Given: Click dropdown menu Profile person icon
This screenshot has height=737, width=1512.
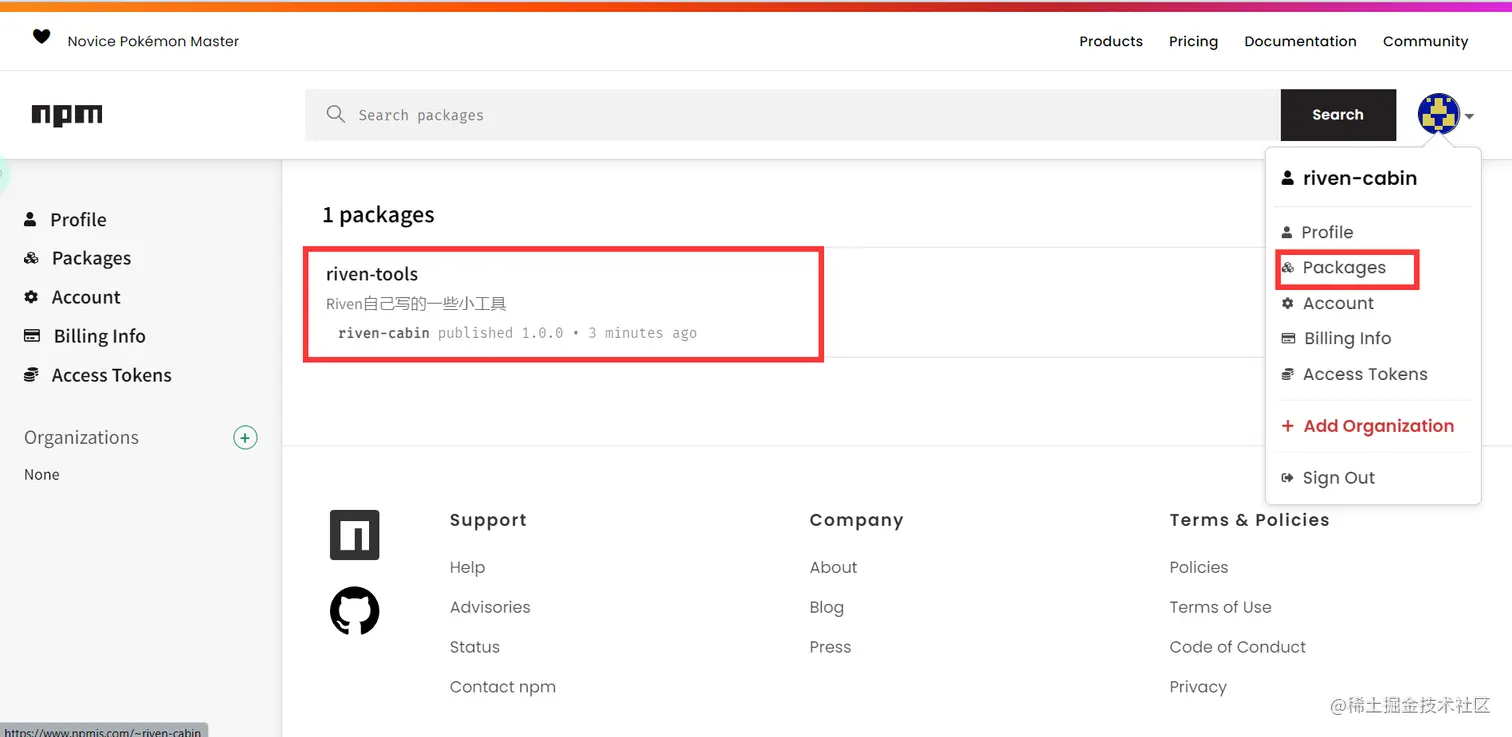Looking at the screenshot, I should [1287, 232].
